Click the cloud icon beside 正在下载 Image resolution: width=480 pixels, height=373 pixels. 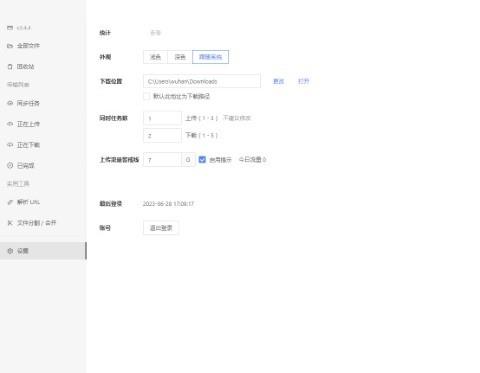coord(10,145)
